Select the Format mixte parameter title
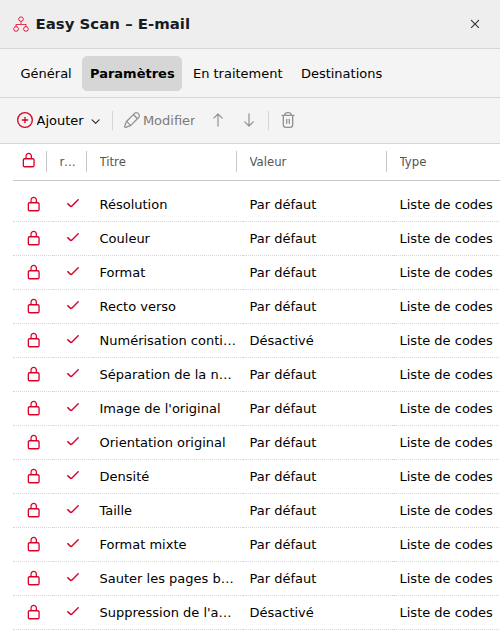This screenshot has width=500, height=638. (x=143, y=544)
